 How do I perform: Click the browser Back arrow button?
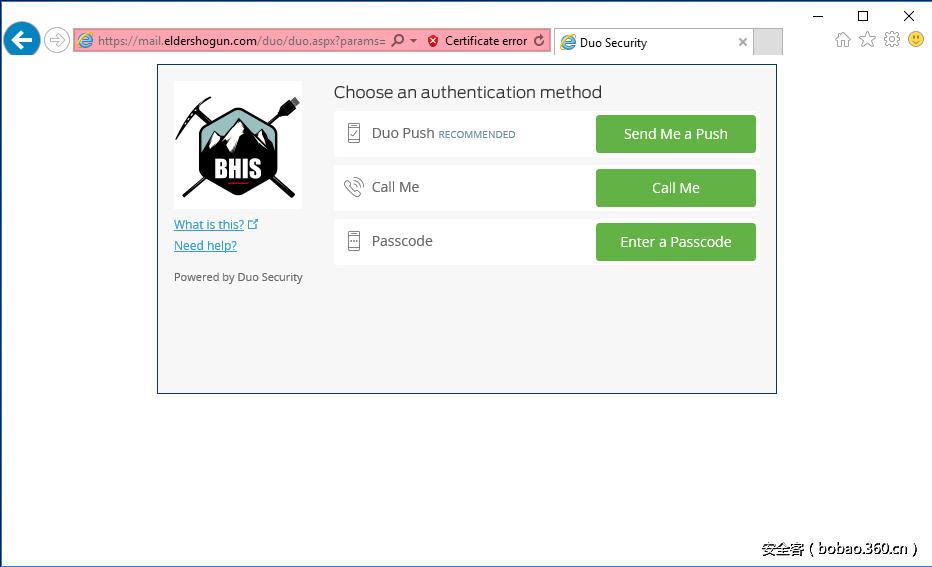click(x=21, y=40)
